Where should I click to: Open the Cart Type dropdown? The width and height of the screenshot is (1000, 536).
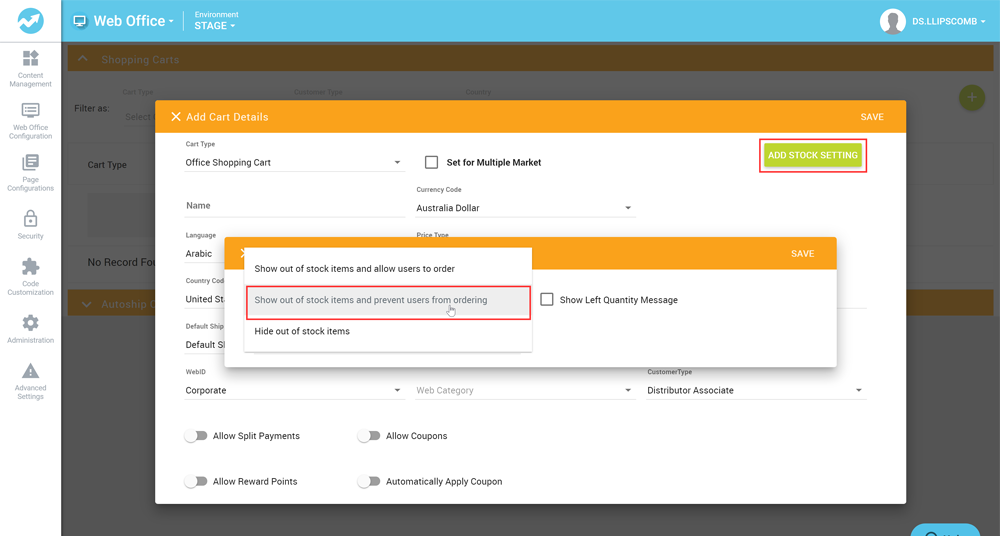coord(294,162)
